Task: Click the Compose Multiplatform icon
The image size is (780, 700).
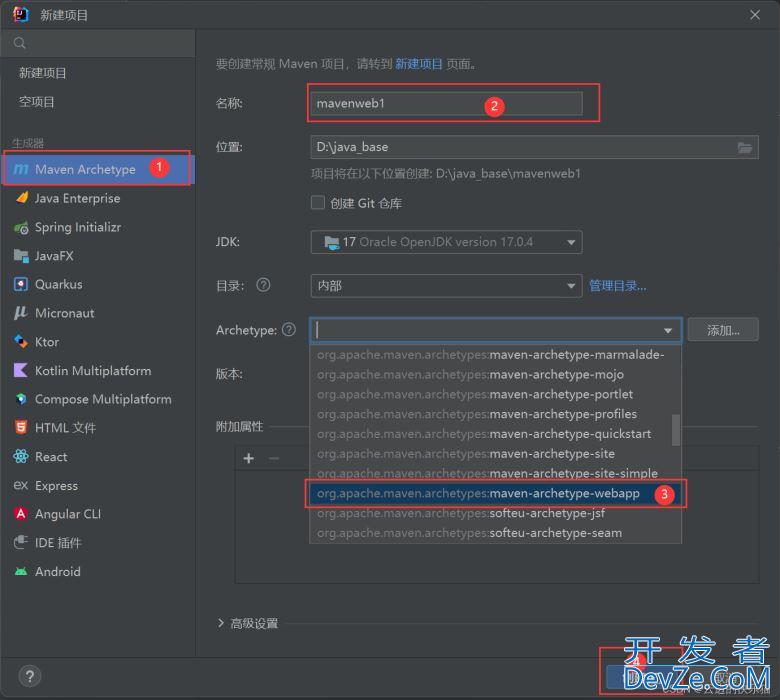Action: click(21, 399)
